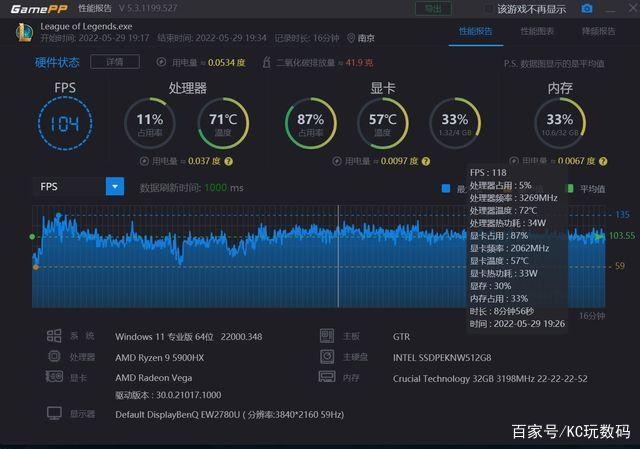Click the CO2 emission icon beside 41.9 克
Screen dimensions: 640x449
coord(267,62)
